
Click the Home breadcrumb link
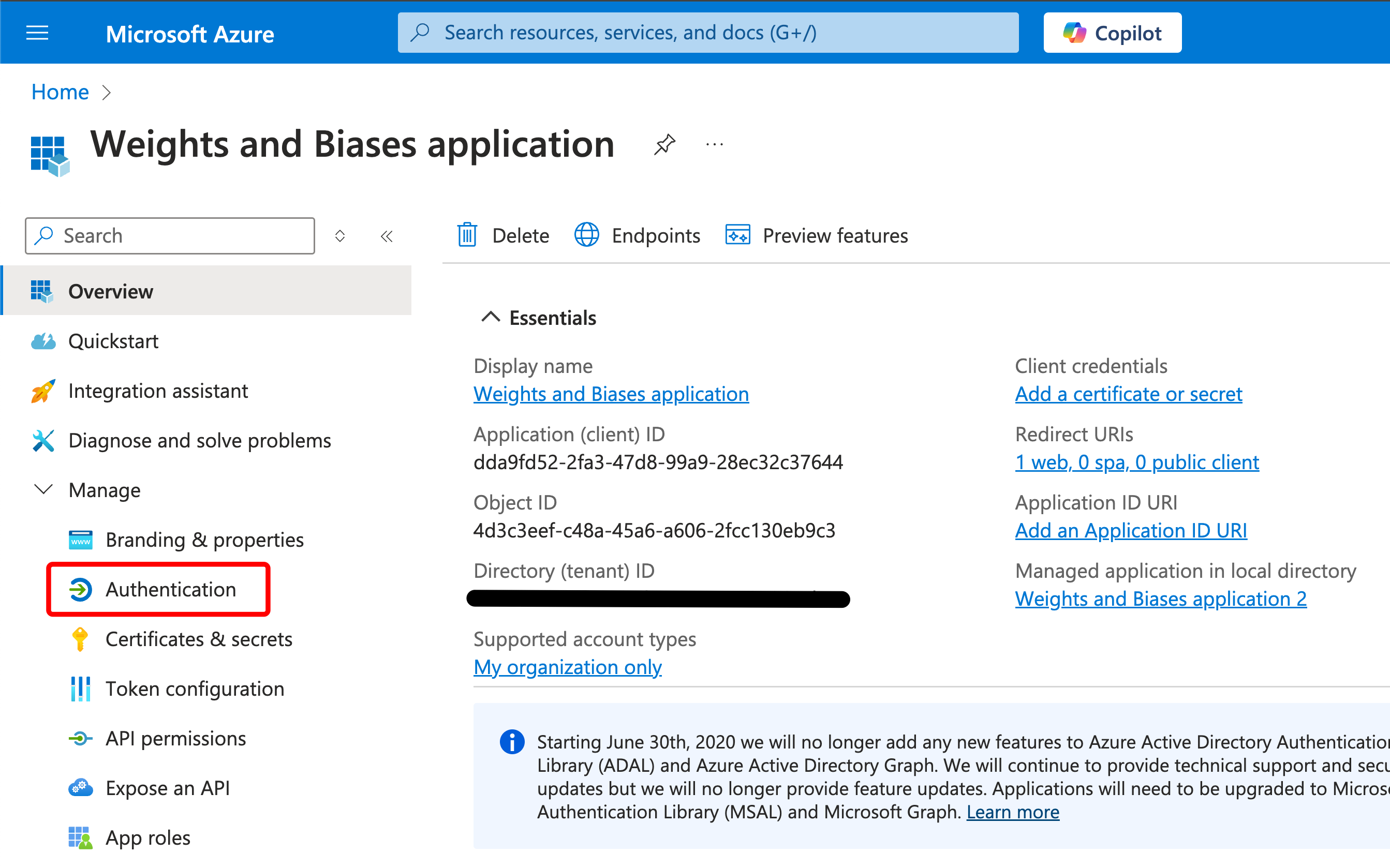60,92
